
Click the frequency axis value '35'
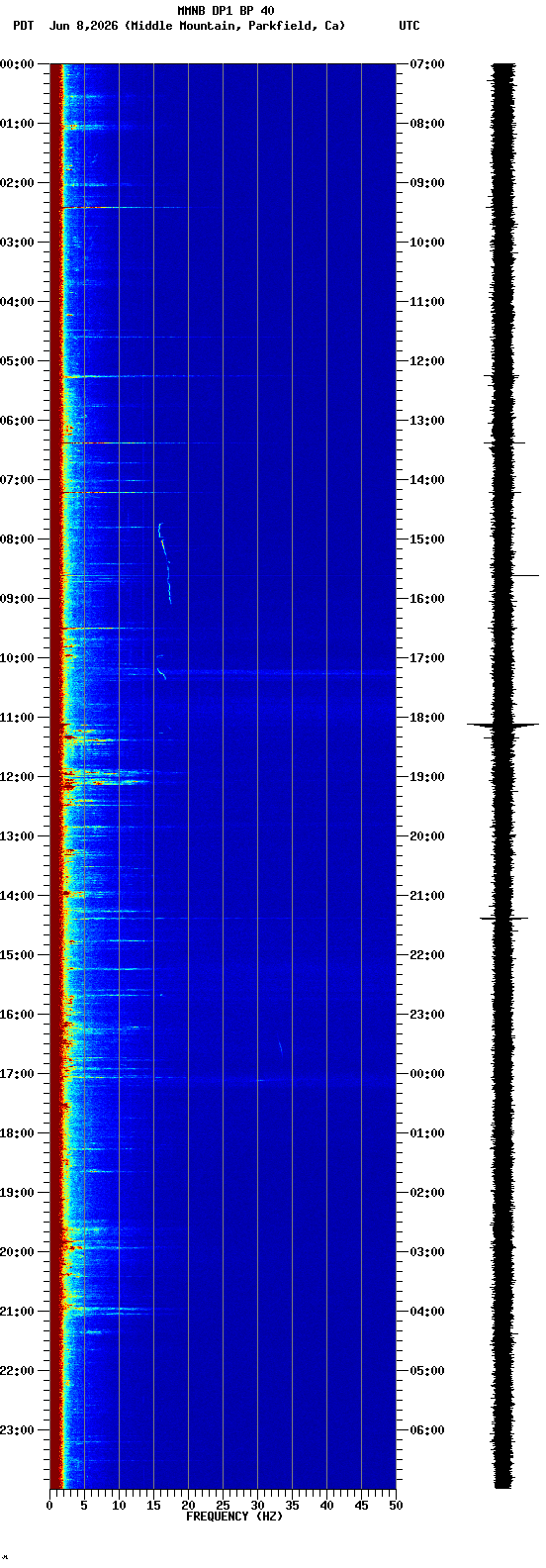click(292, 1506)
